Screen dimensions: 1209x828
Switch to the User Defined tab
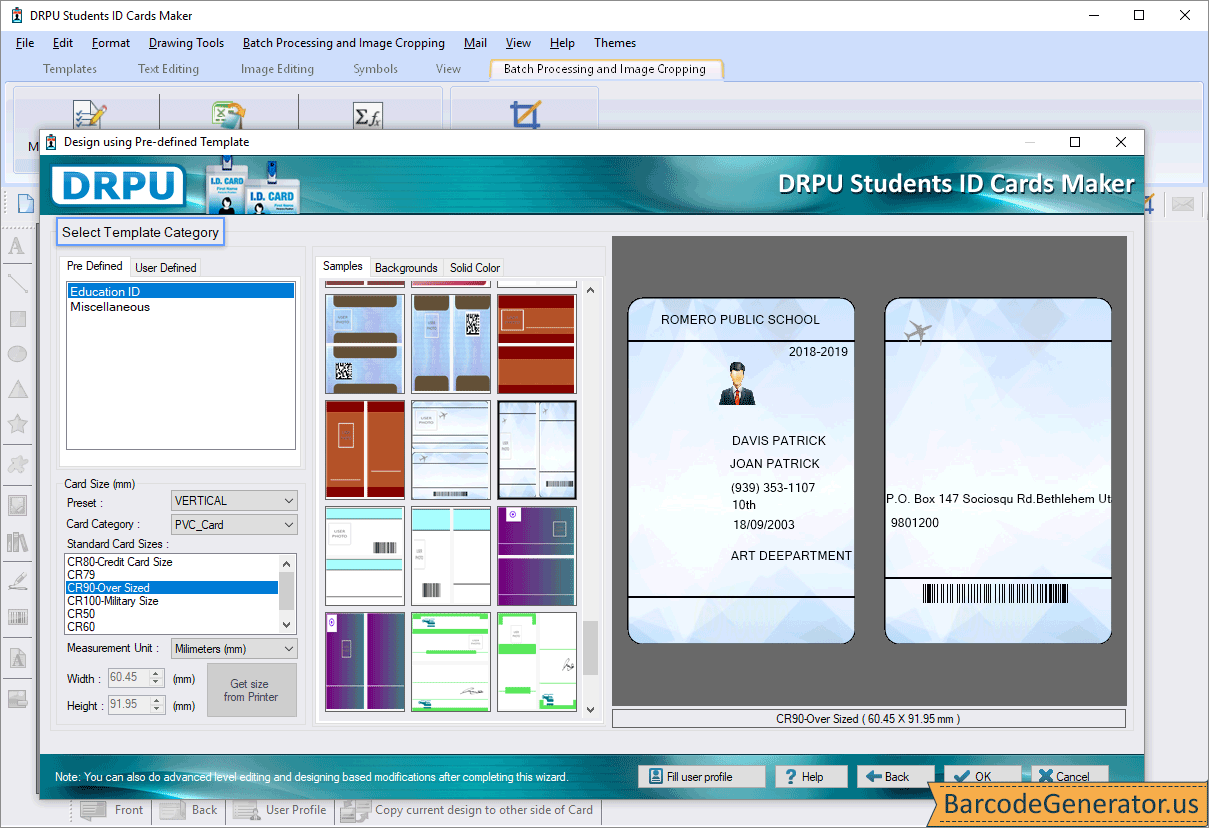coord(166,268)
